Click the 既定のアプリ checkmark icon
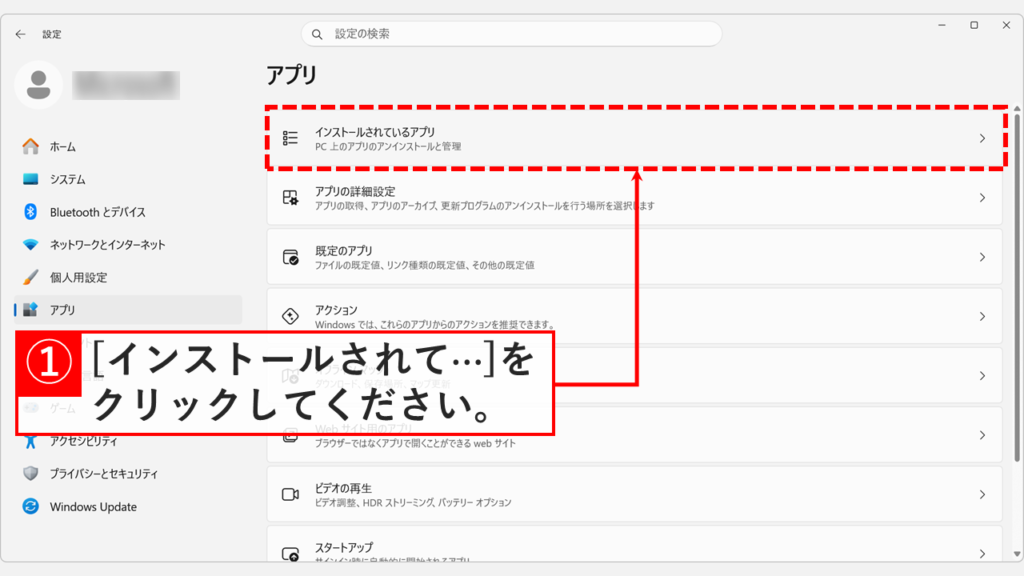The image size is (1024, 576). [291, 257]
